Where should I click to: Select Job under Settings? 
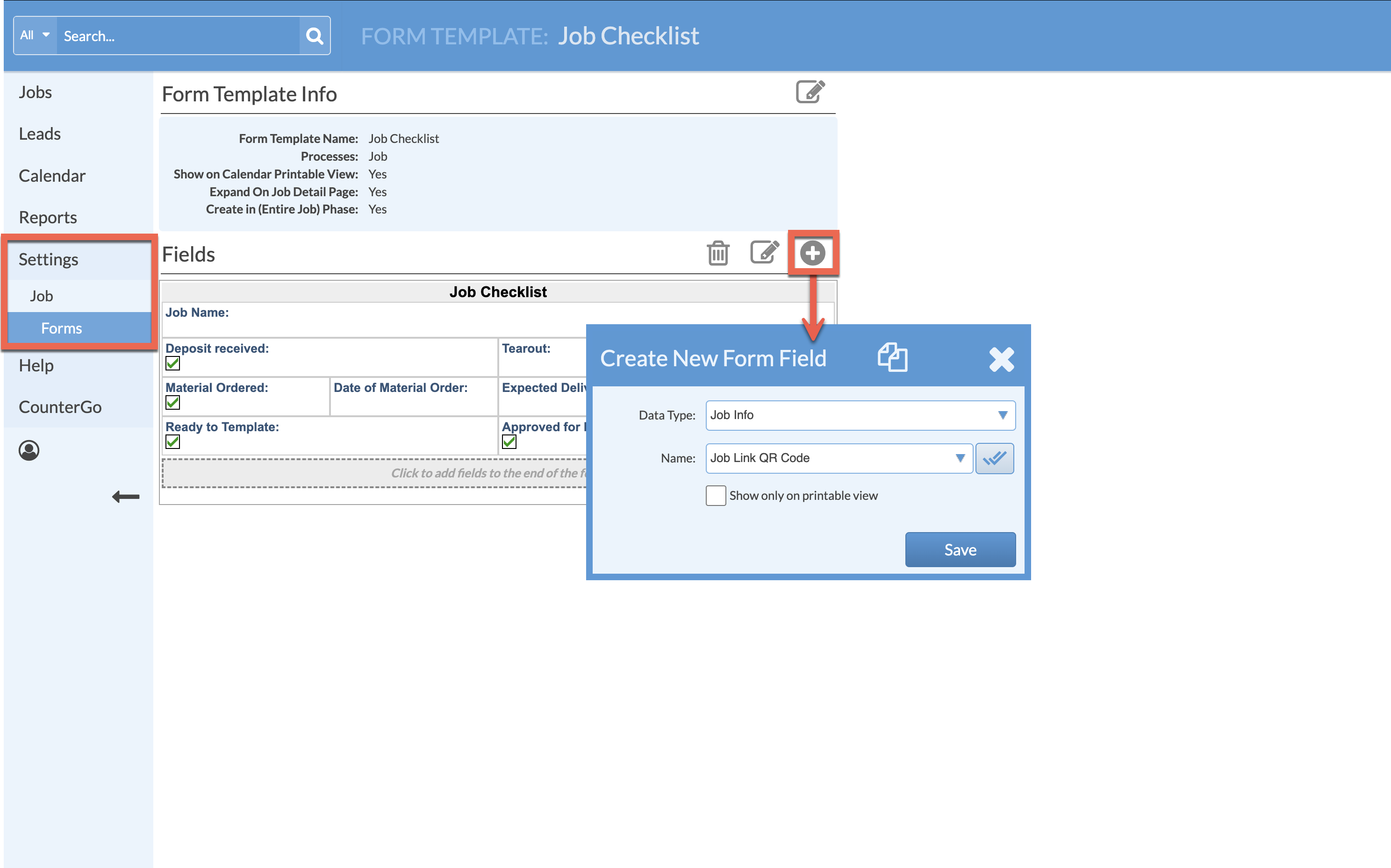41,296
